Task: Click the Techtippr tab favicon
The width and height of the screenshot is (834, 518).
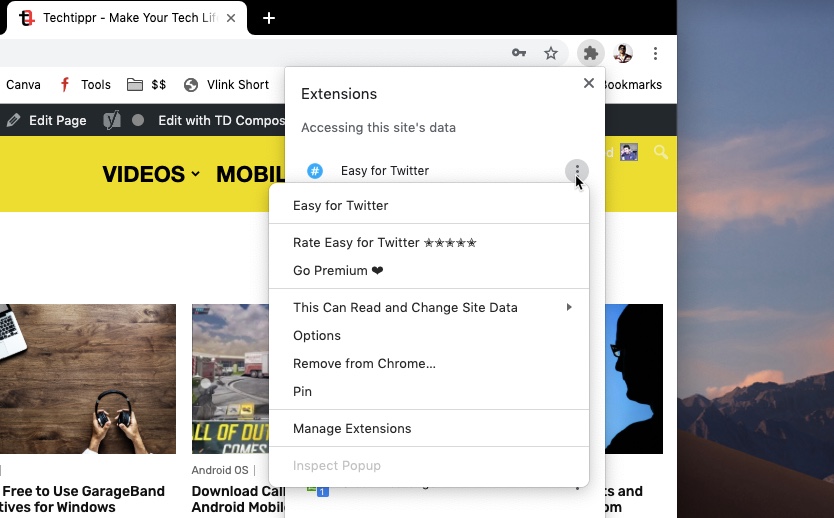Action: coord(27,18)
